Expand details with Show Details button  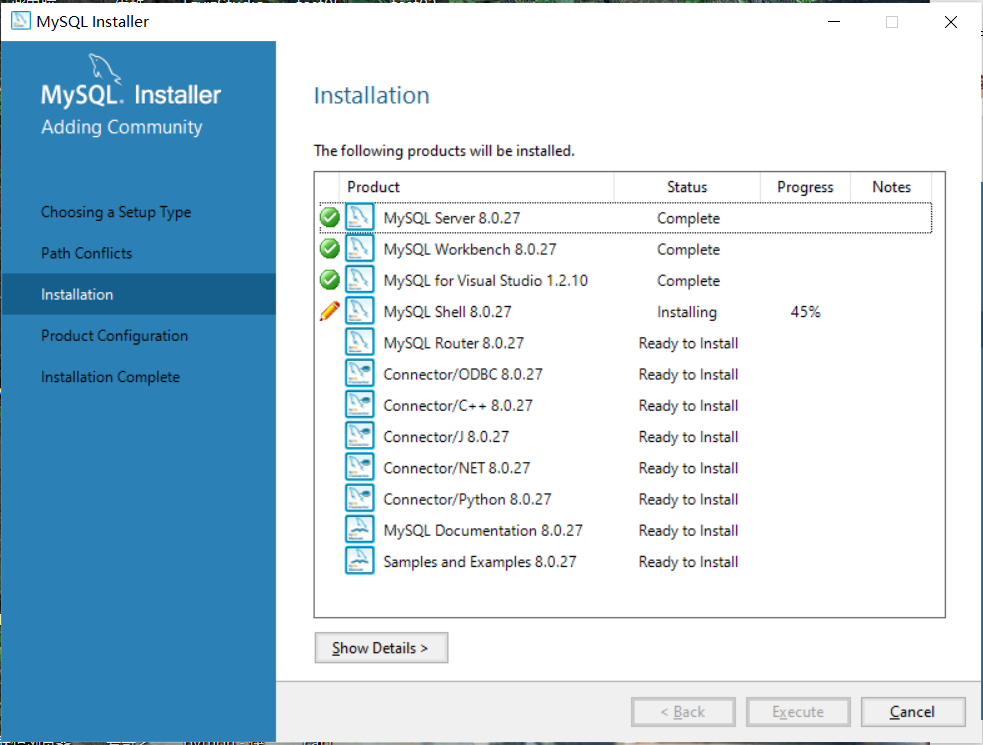click(x=381, y=647)
